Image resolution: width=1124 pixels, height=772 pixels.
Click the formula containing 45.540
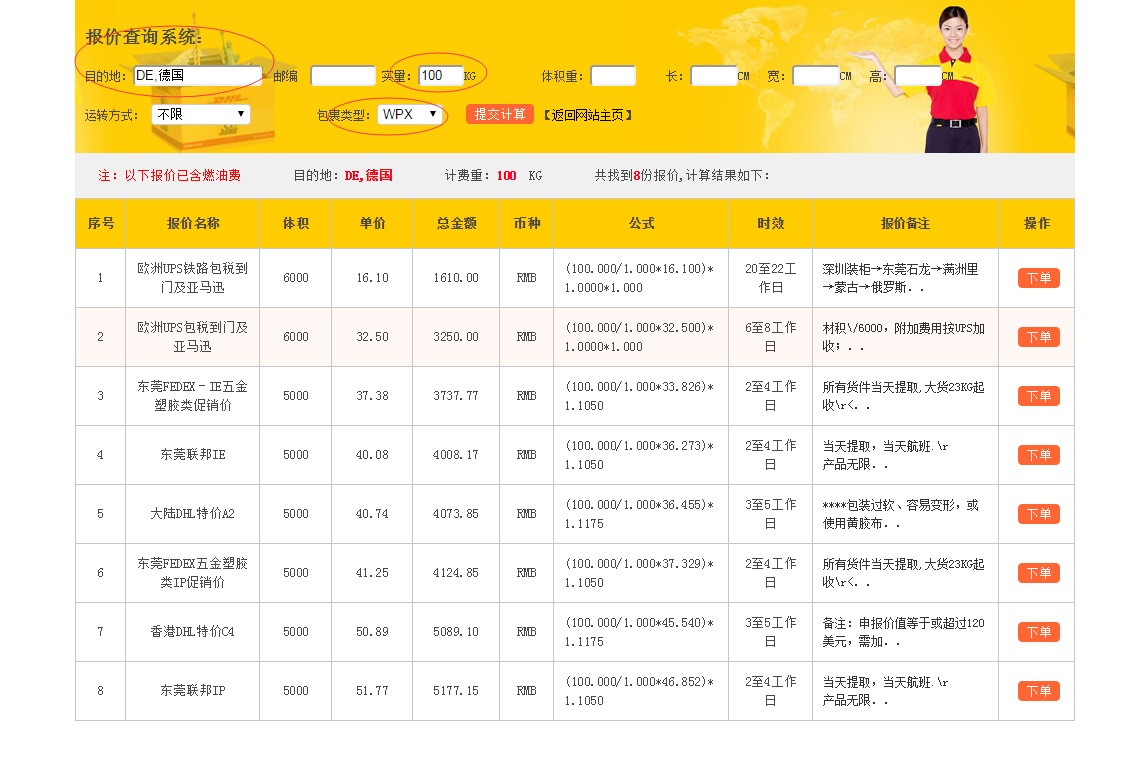tap(639, 632)
